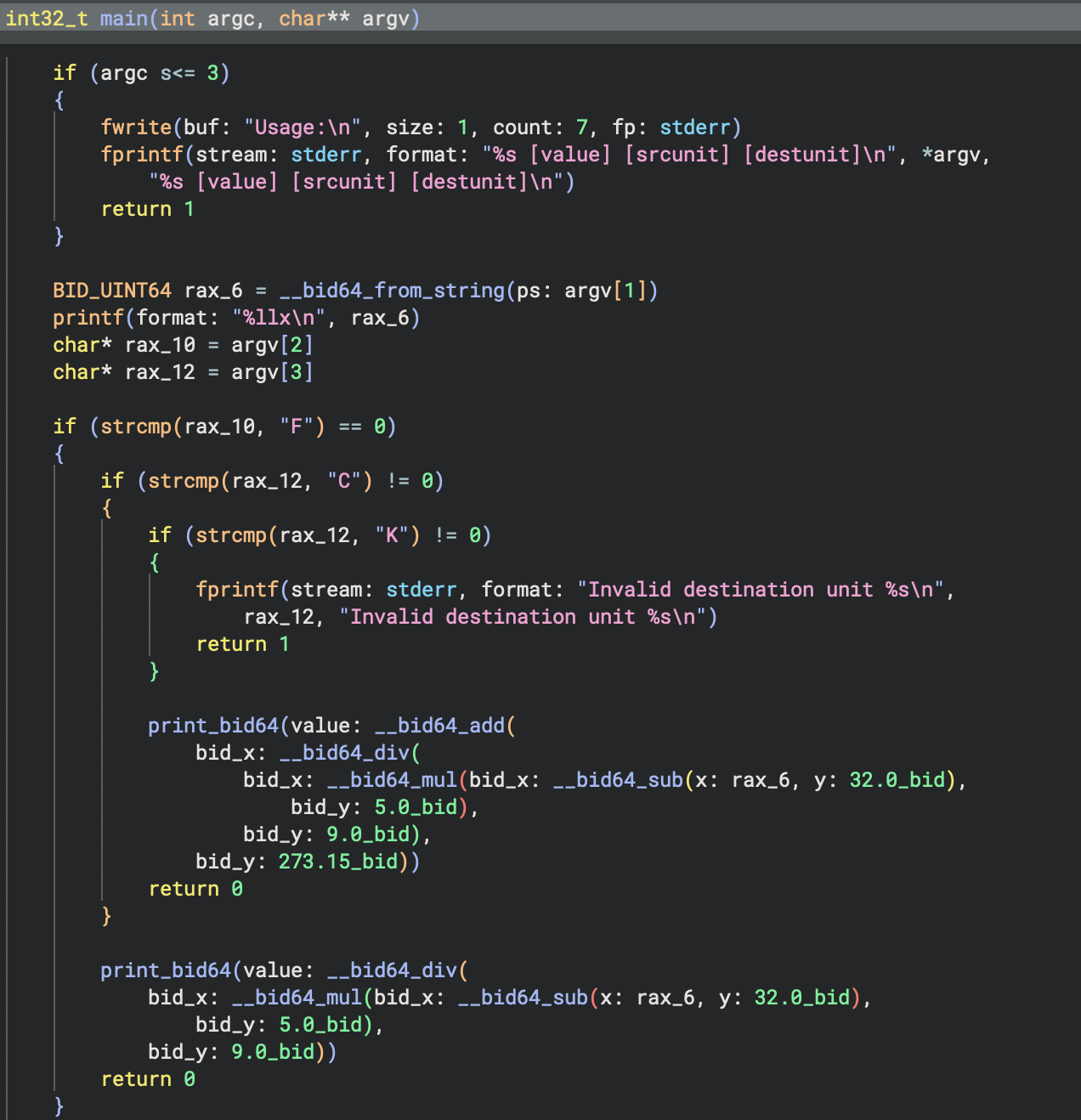Viewport: 1081px width, 1120px height.
Task: Click the main function name in the header
Action: (124, 19)
